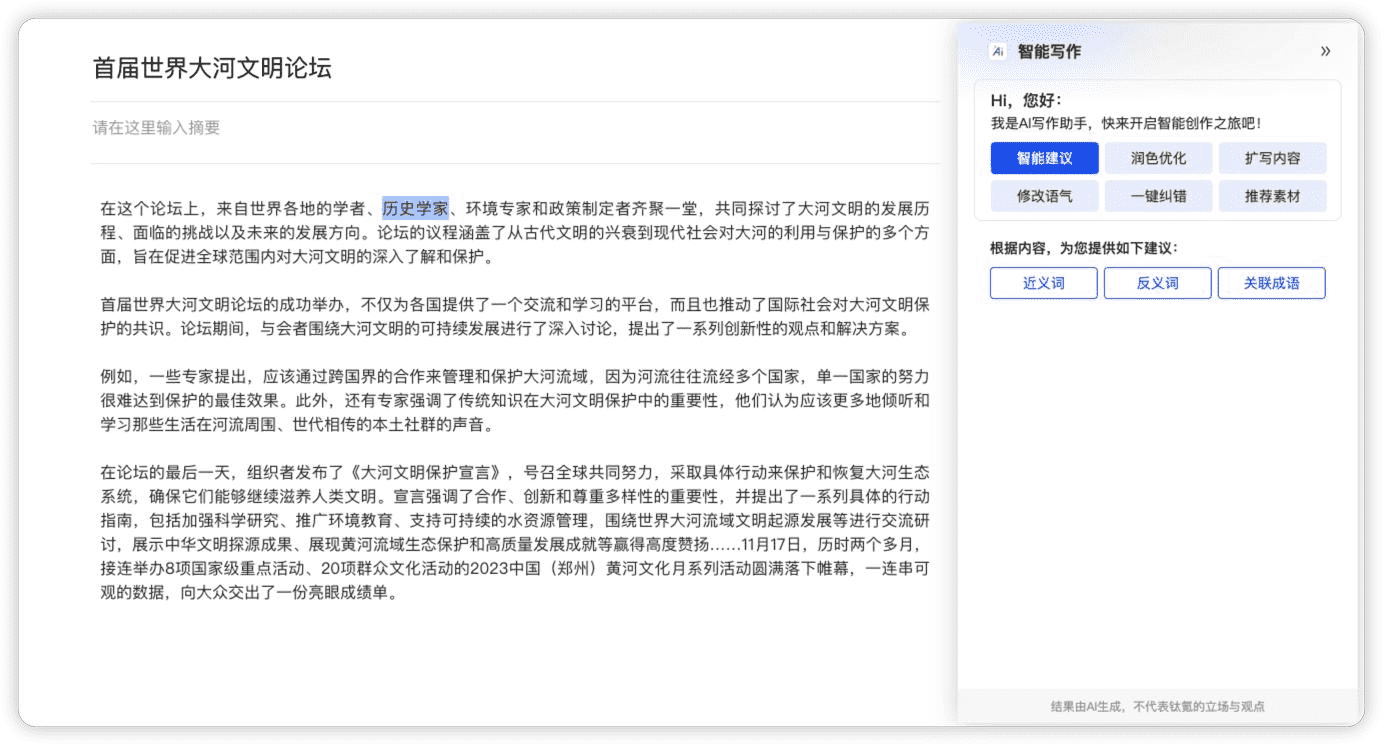Click the 扩写内容 button
The height and width of the screenshot is (745, 1383).
point(1272,158)
